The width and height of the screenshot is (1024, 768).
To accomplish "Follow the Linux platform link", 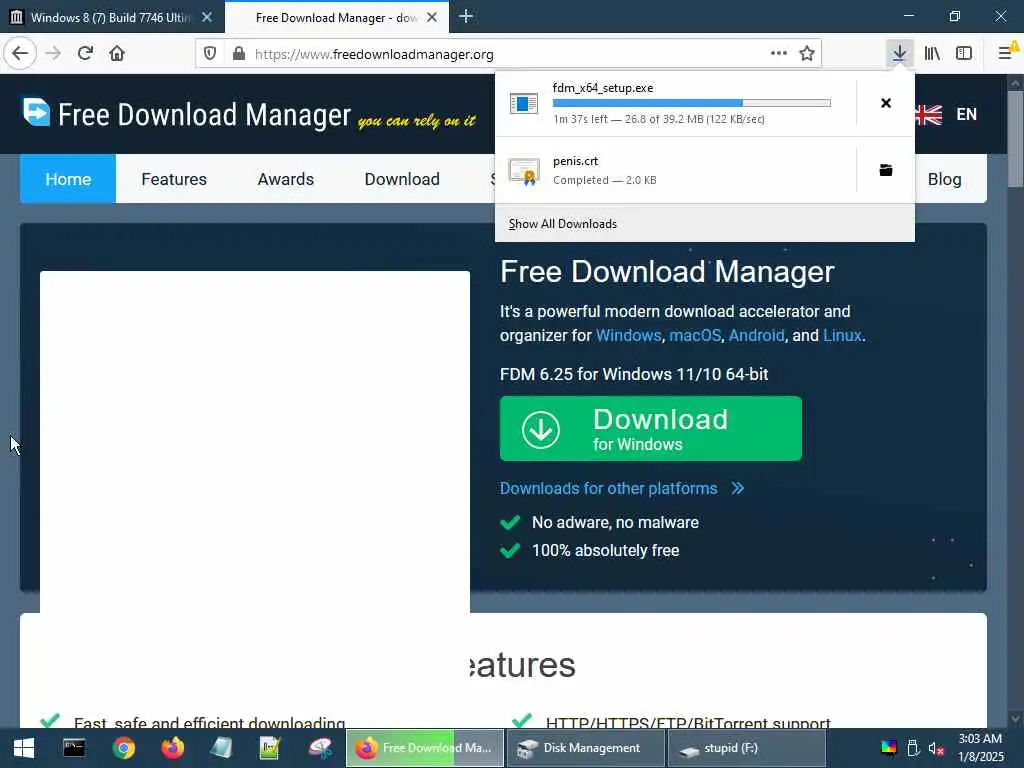I will pos(842,336).
